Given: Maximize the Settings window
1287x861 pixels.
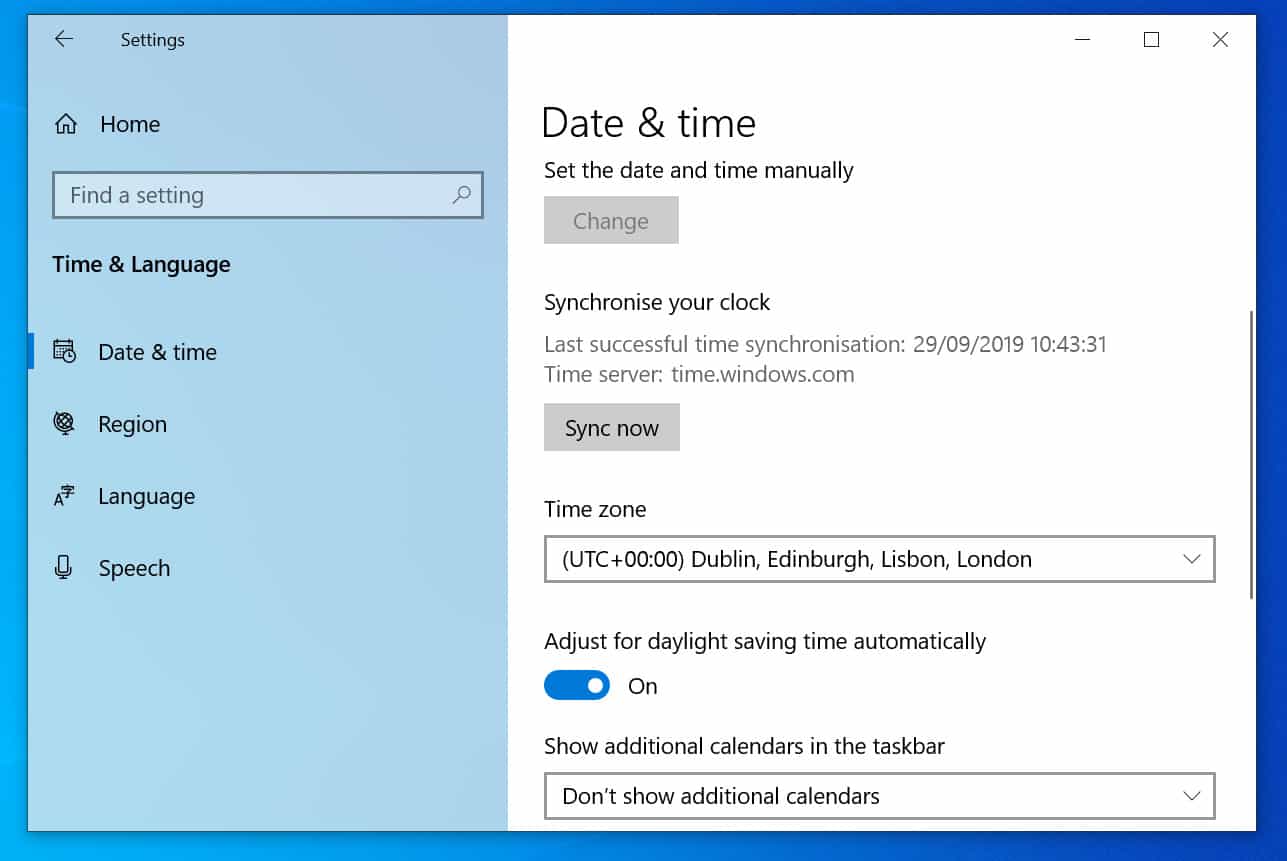Looking at the screenshot, I should tap(1150, 39).
